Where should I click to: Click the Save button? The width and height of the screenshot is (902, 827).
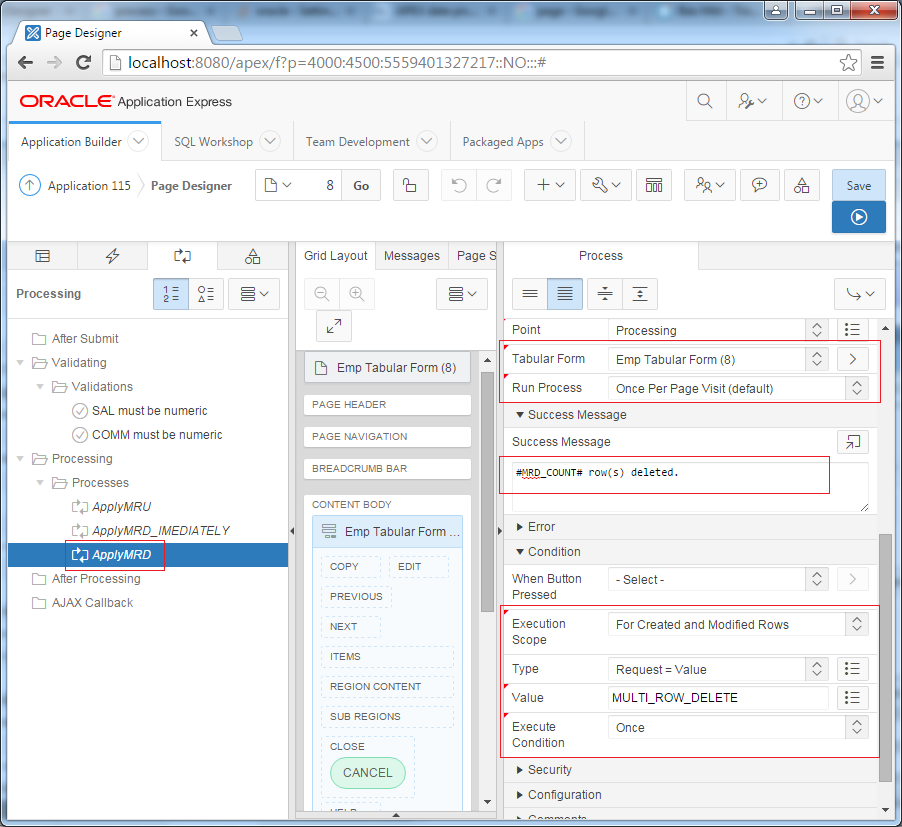pos(858,185)
